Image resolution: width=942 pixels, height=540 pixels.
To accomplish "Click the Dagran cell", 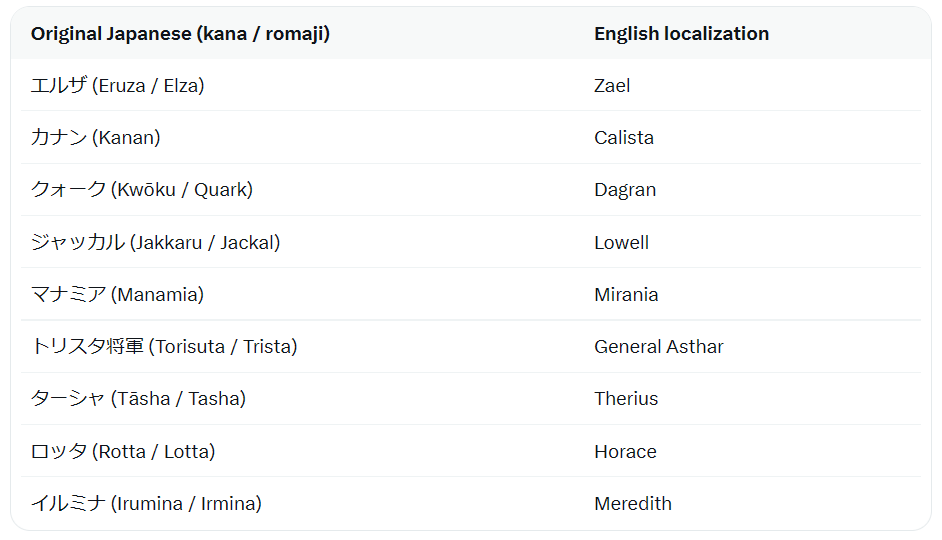I will [x=625, y=190].
